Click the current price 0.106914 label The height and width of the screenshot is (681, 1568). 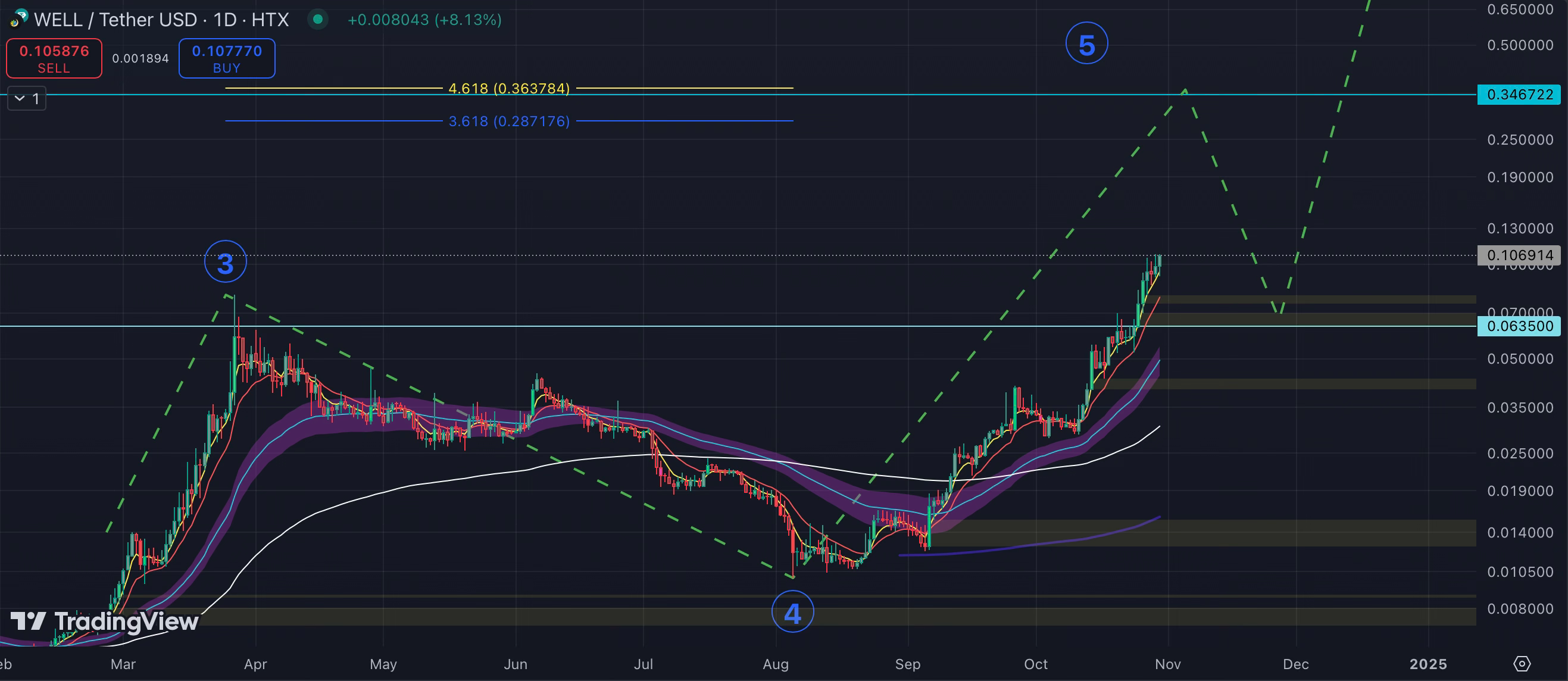pos(1518,255)
